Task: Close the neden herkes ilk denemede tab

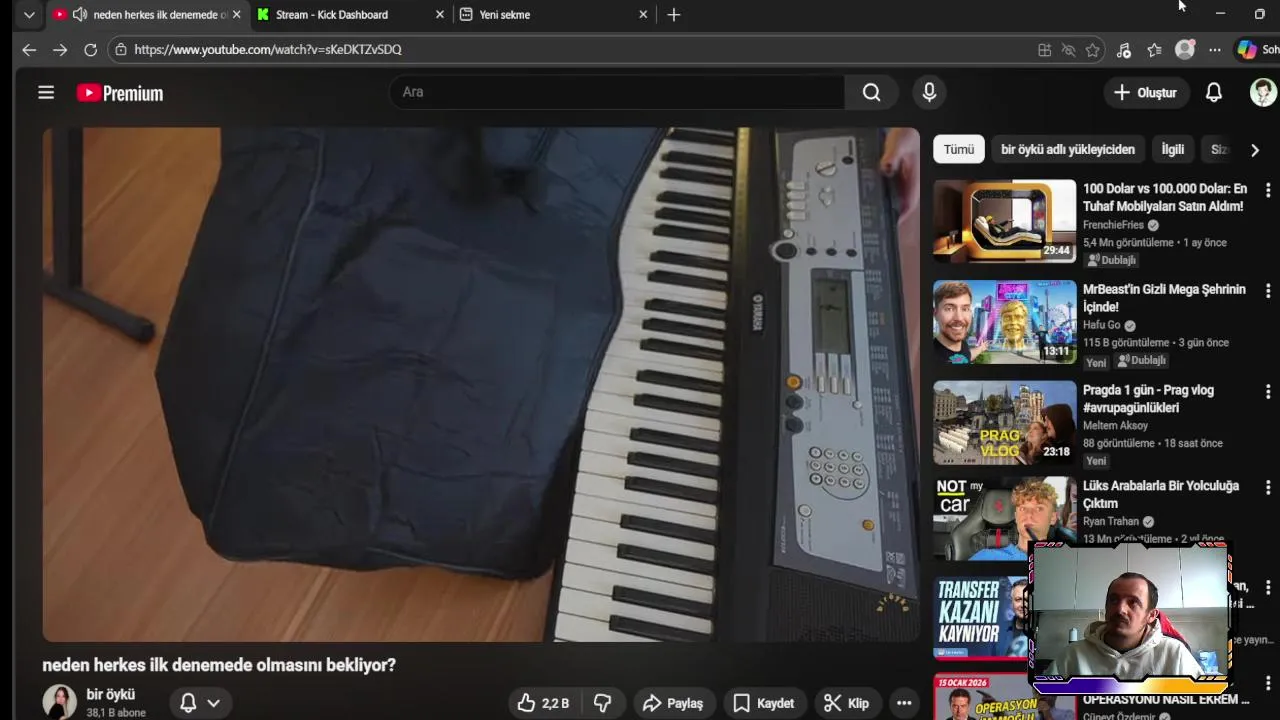Action: (236, 14)
